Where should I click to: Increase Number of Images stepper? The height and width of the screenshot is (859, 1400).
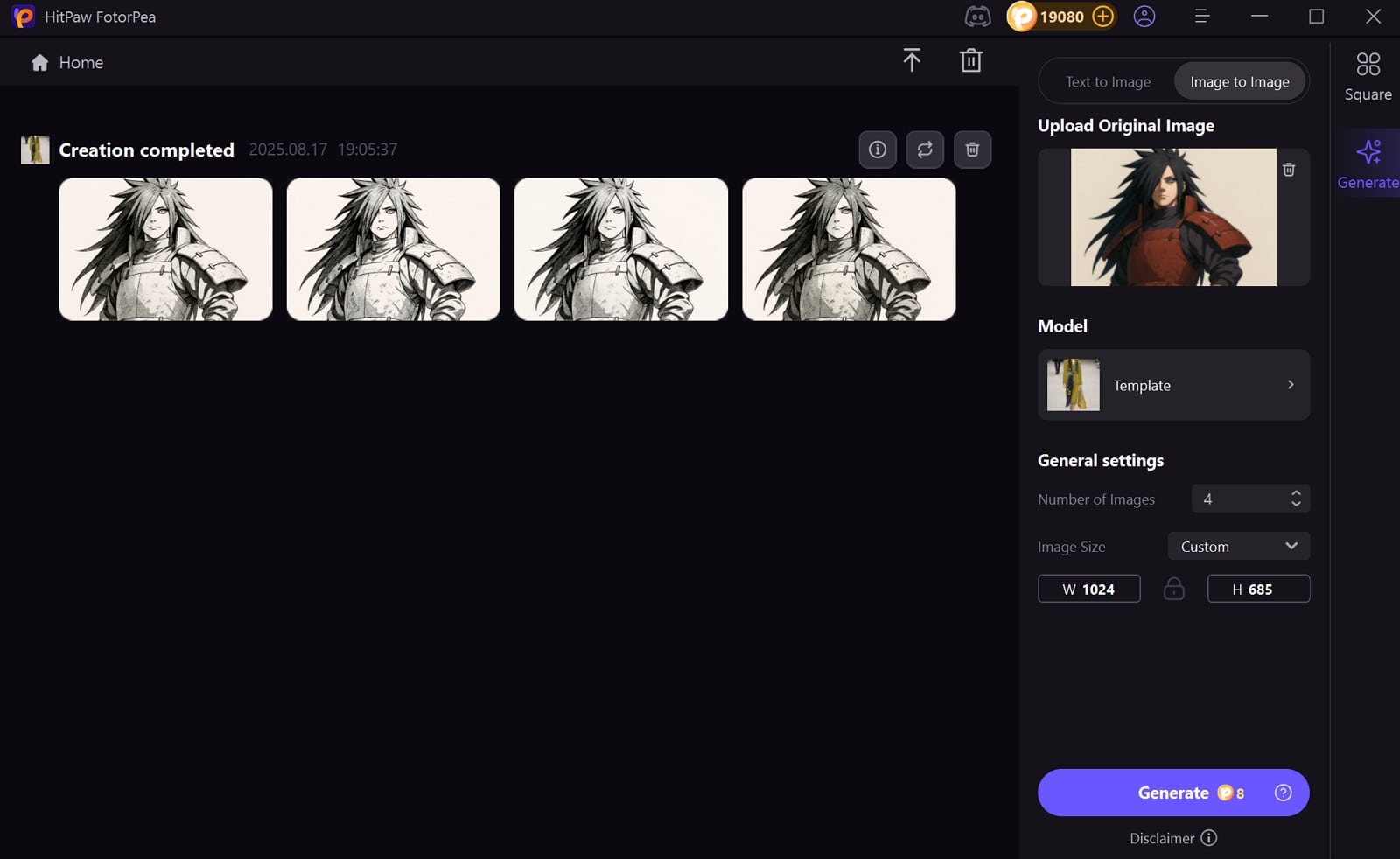(x=1296, y=493)
